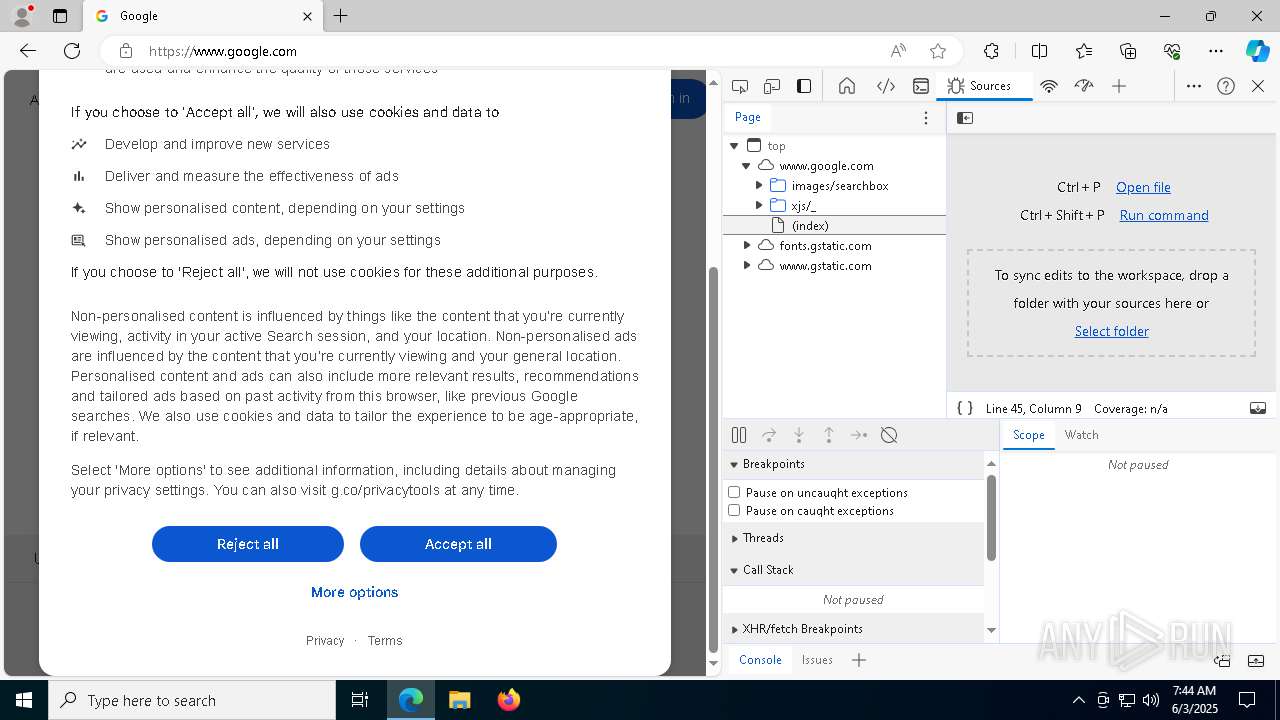Expand the www.gstatic.com domain
This screenshot has height=720, width=1280.
(x=746, y=265)
